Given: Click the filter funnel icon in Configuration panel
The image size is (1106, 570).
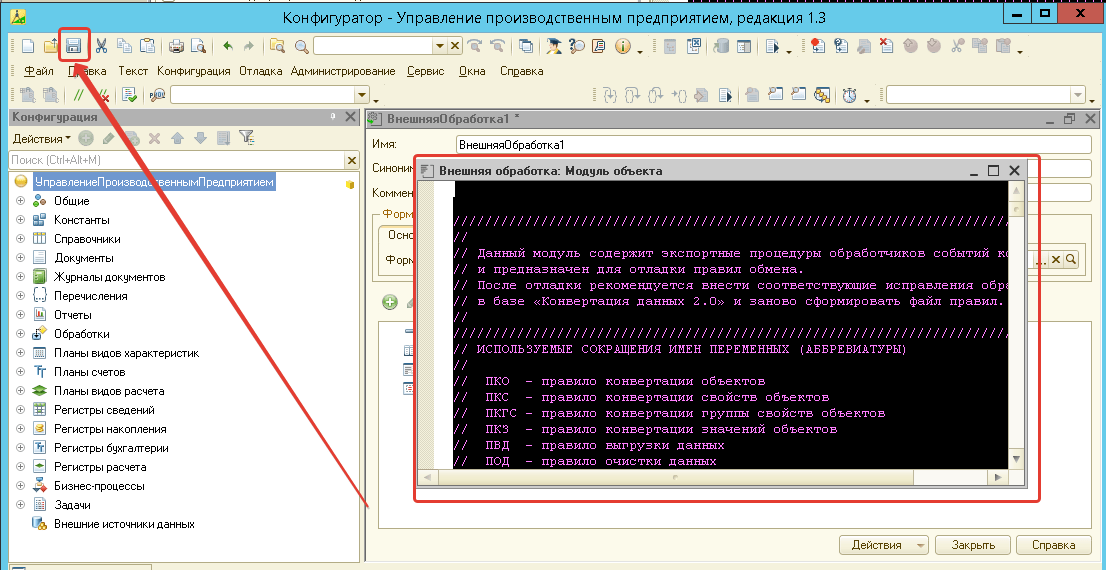Looking at the screenshot, I should coord(246,138).
